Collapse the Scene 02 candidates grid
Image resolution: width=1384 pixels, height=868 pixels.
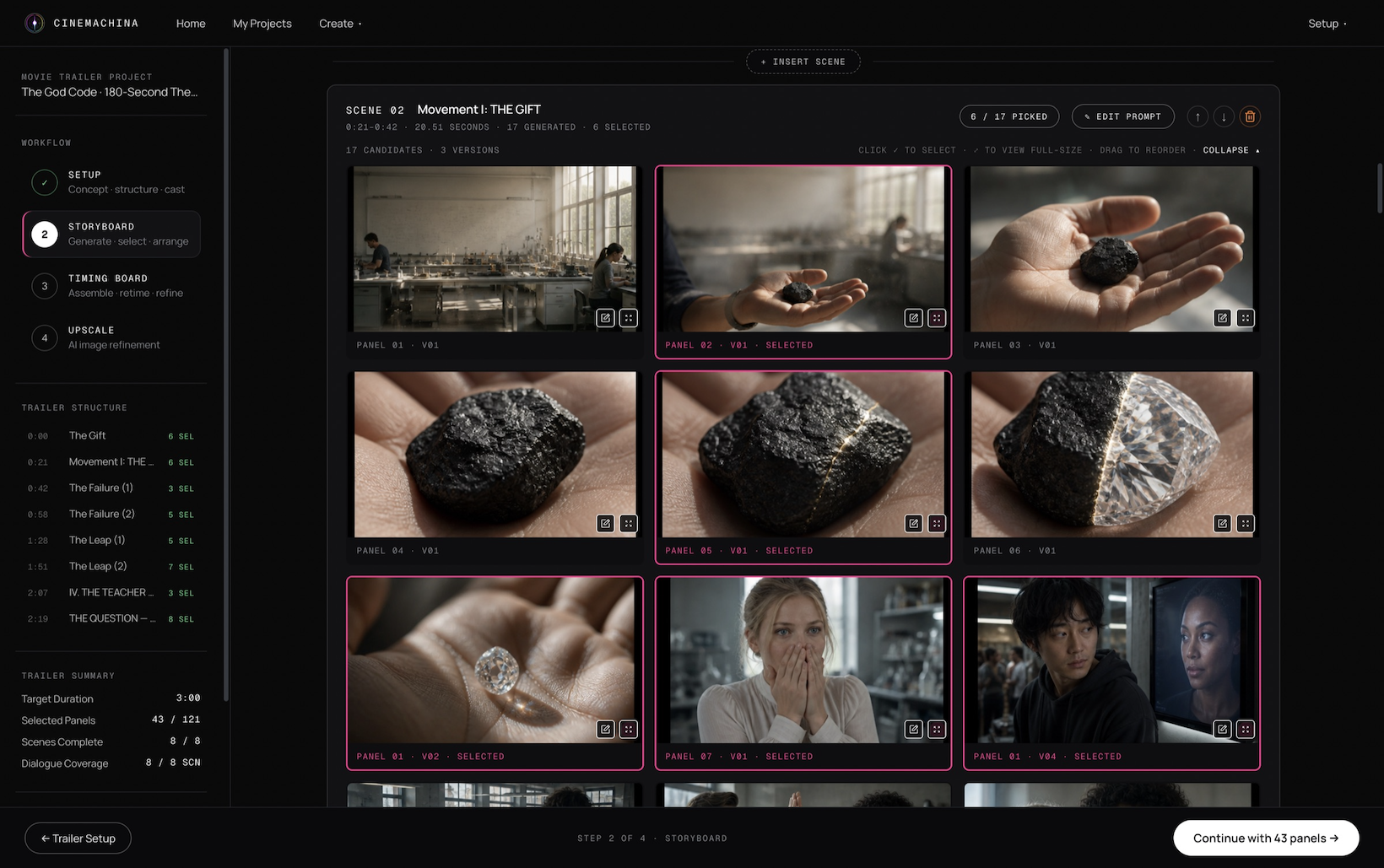(1231, 150)
